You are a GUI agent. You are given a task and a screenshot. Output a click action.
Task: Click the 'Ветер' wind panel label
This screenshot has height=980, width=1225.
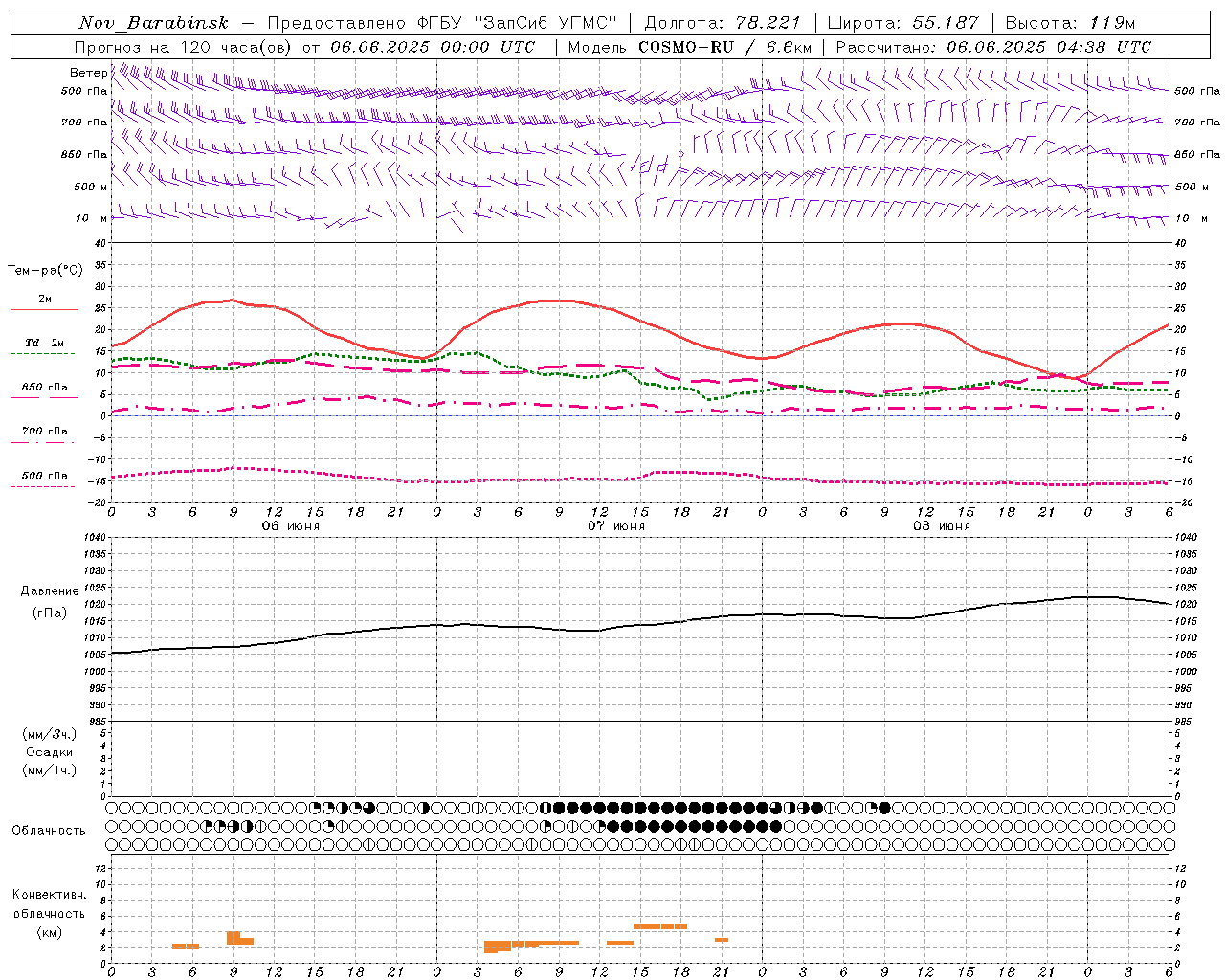click(88, 73)
